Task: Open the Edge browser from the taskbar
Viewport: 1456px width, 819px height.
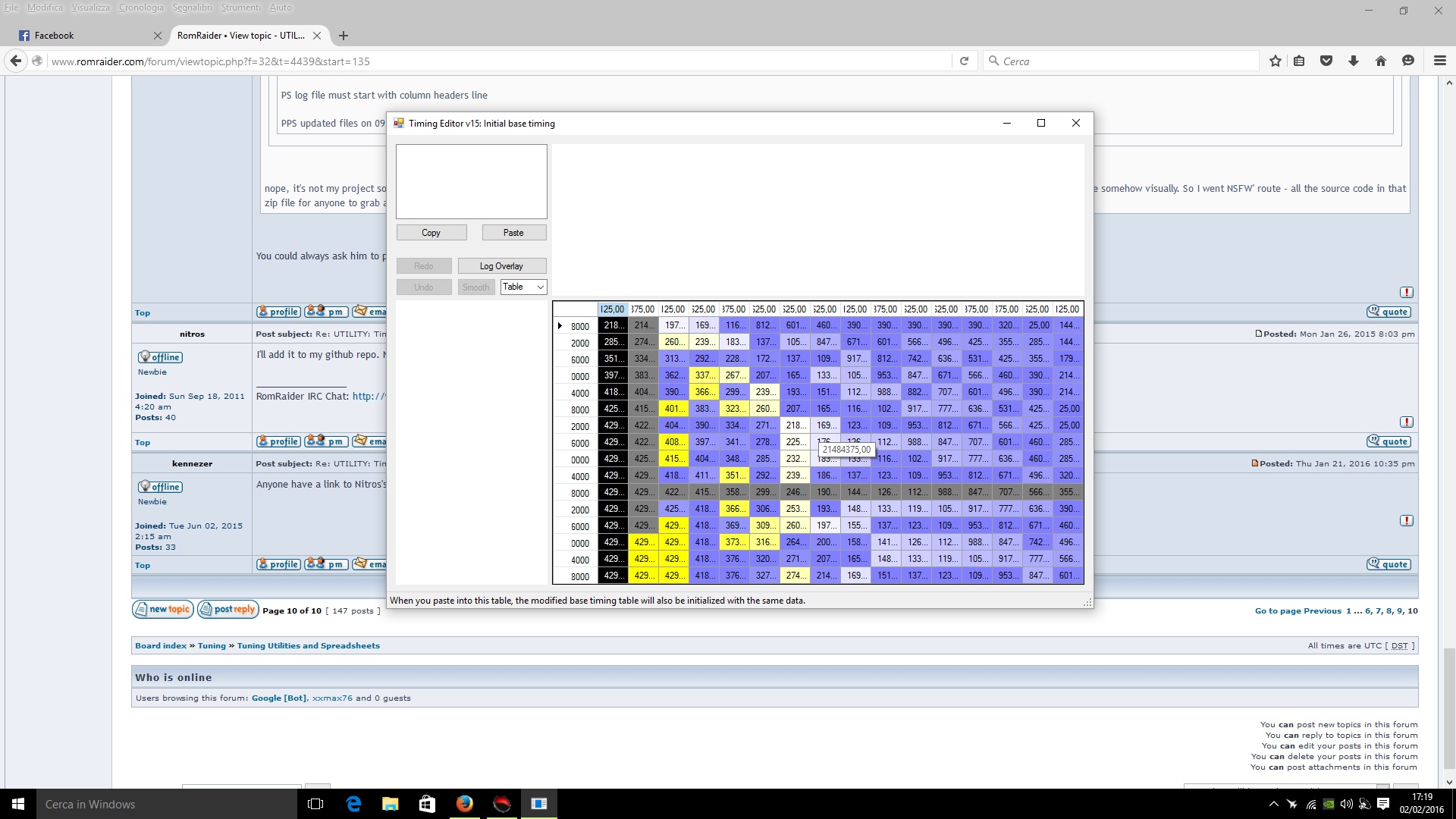Action: (353, 804)
